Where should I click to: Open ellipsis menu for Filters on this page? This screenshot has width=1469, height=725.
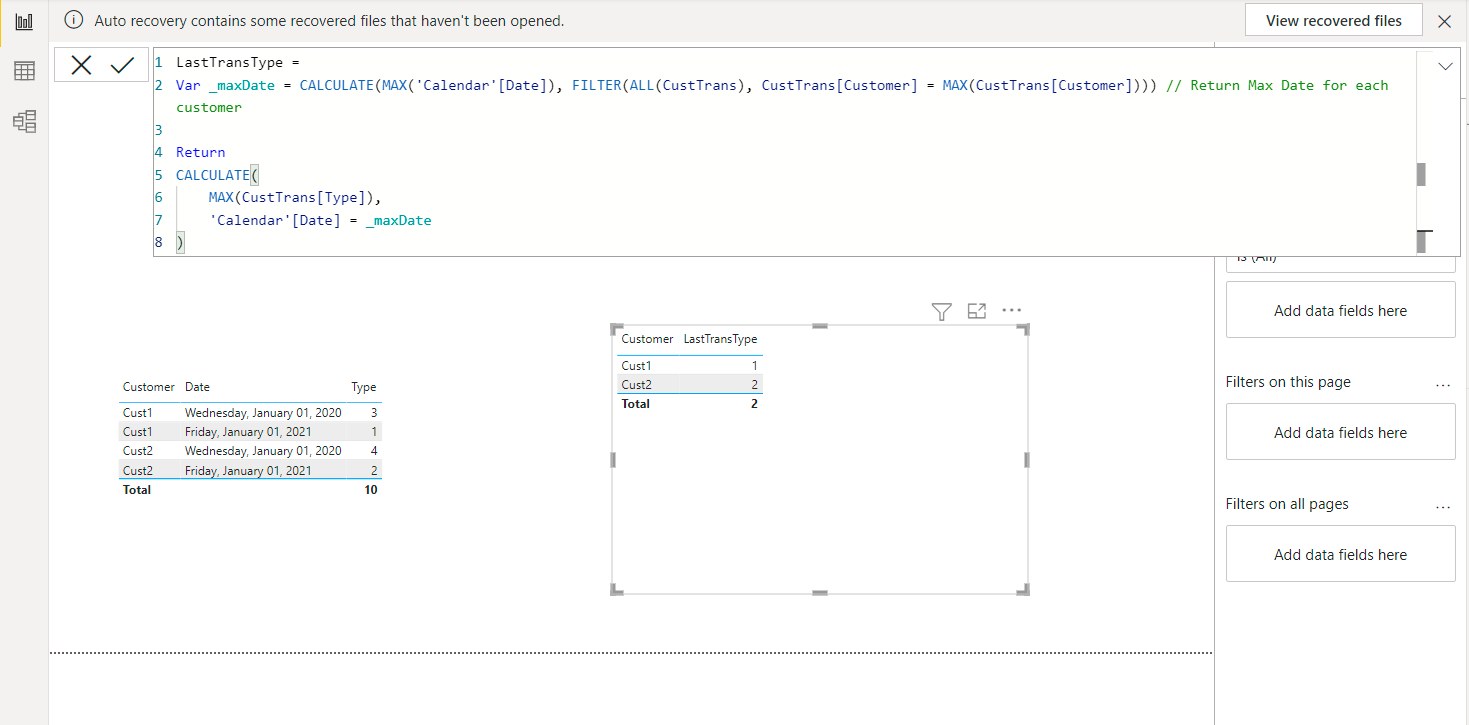[1443, 384]
